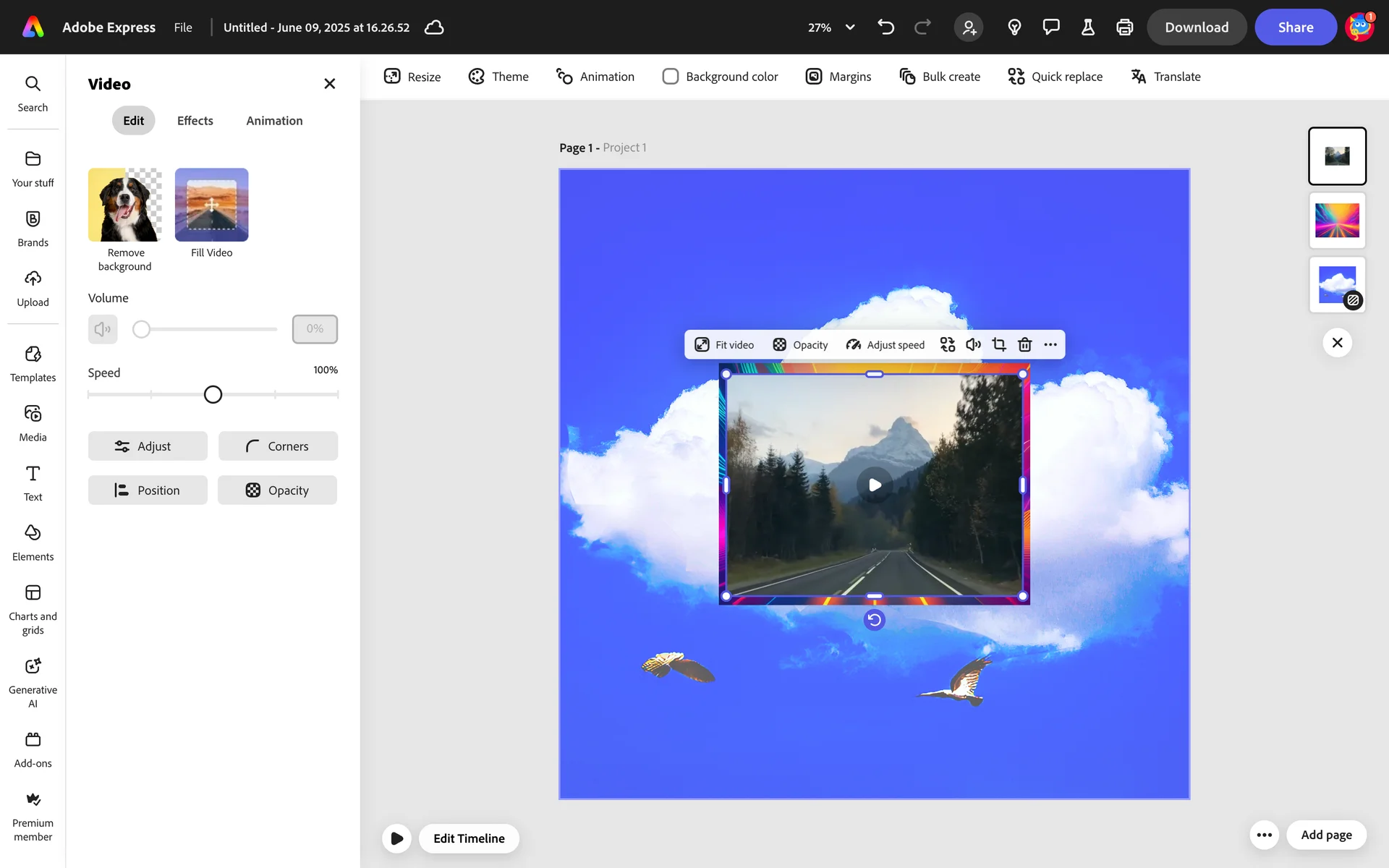Toggle the mute speaker button under Volume
The image size is (1389, 868).
click(x=103, y=329)
